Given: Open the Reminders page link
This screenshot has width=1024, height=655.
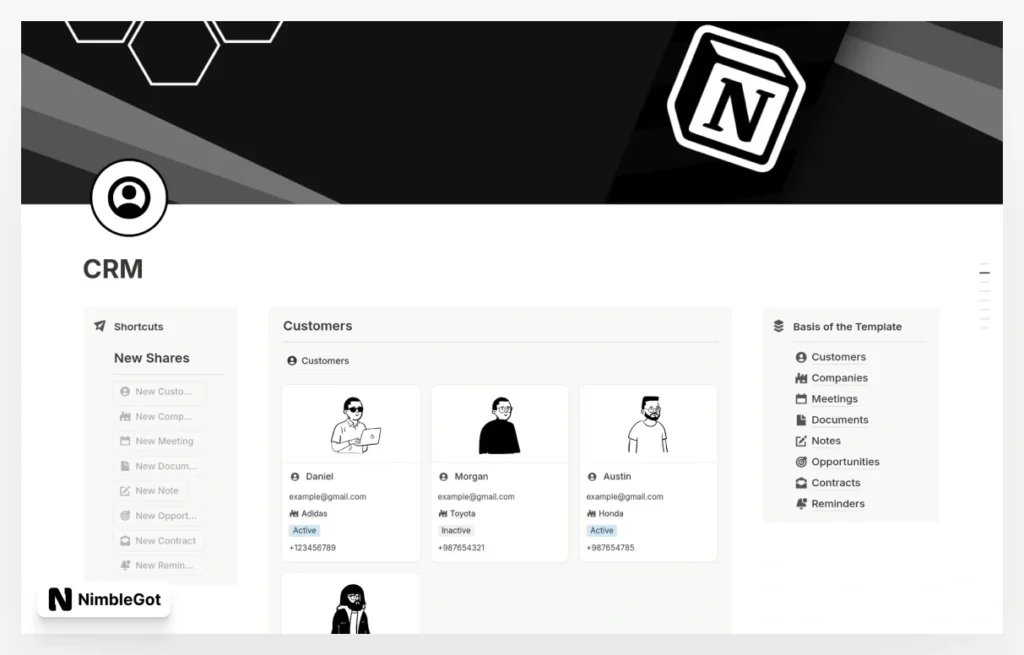Looking at the screenshot, I should click(x=838, y=503).
